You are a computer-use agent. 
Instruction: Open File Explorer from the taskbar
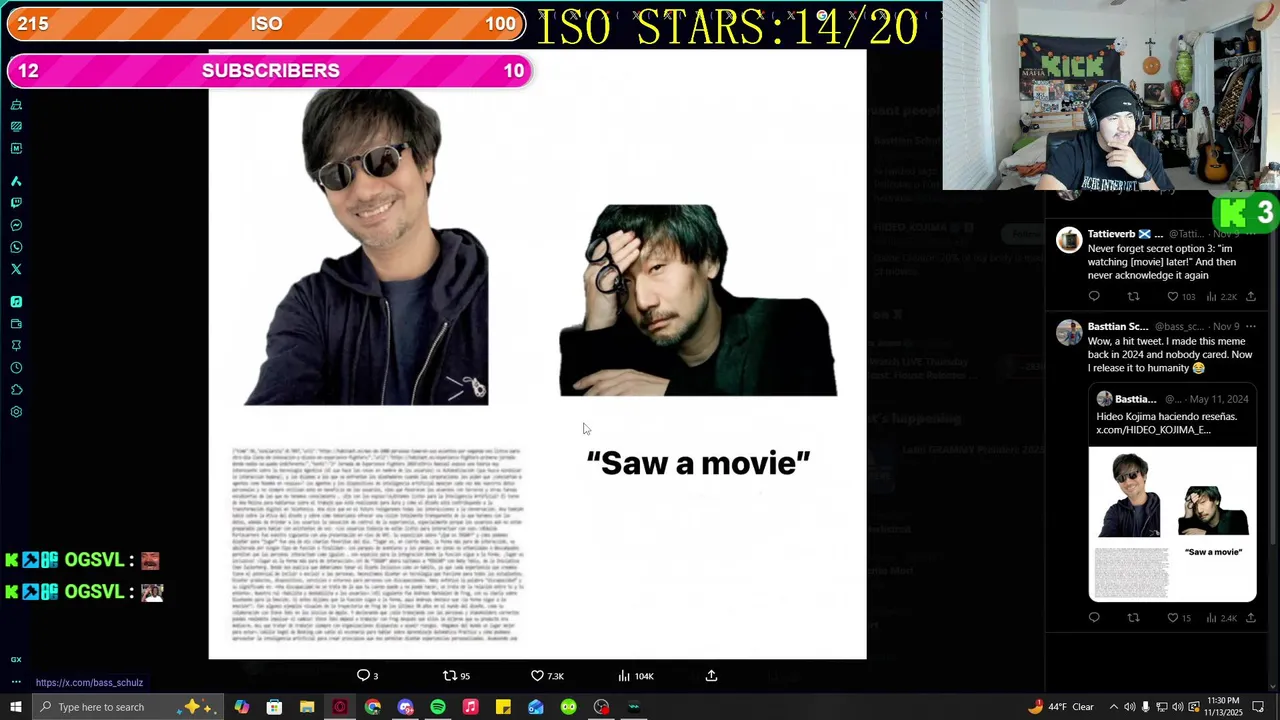tap(307, 707)
